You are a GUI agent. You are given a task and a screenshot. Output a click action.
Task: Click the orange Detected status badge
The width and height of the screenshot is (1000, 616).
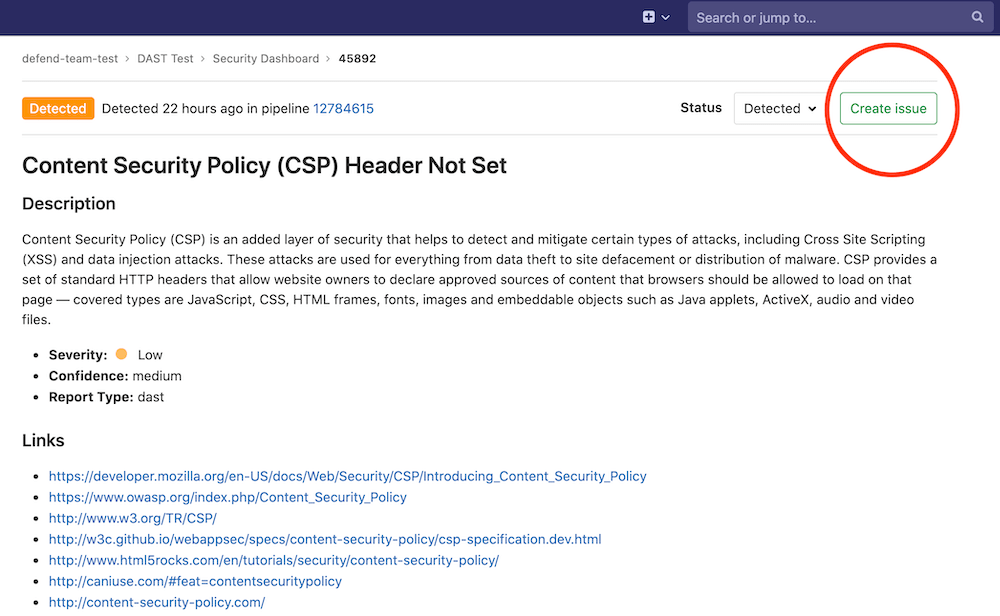pos(58,108)
